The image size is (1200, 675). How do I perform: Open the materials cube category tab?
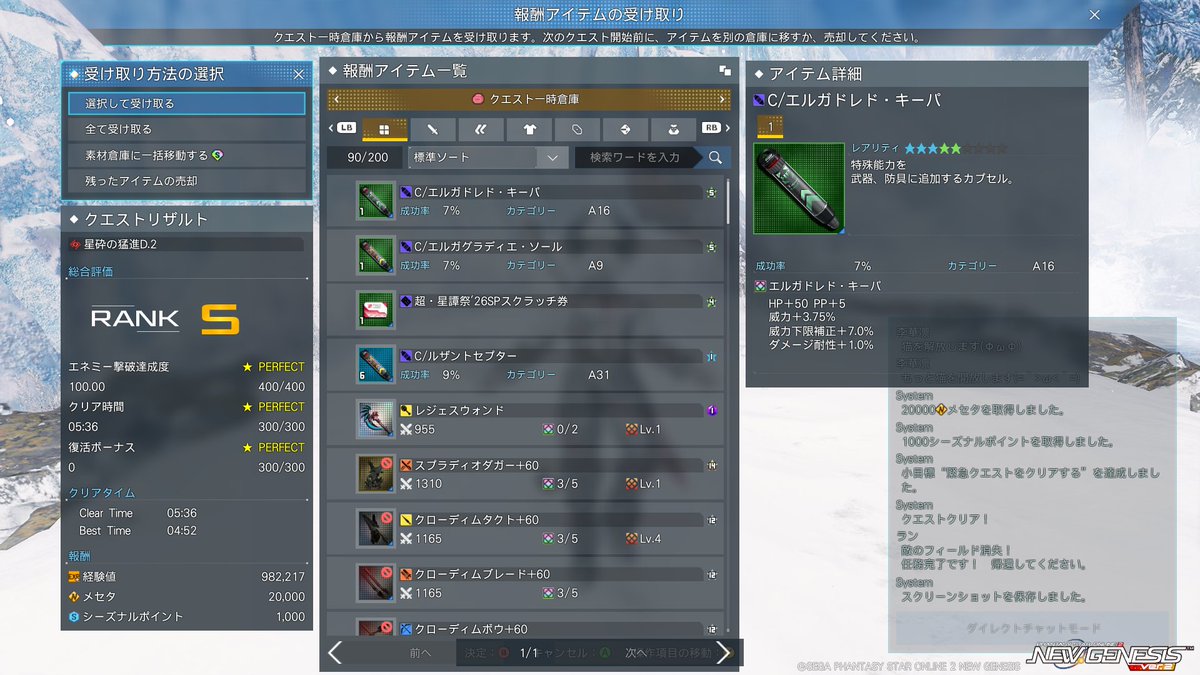coord(625,129)
